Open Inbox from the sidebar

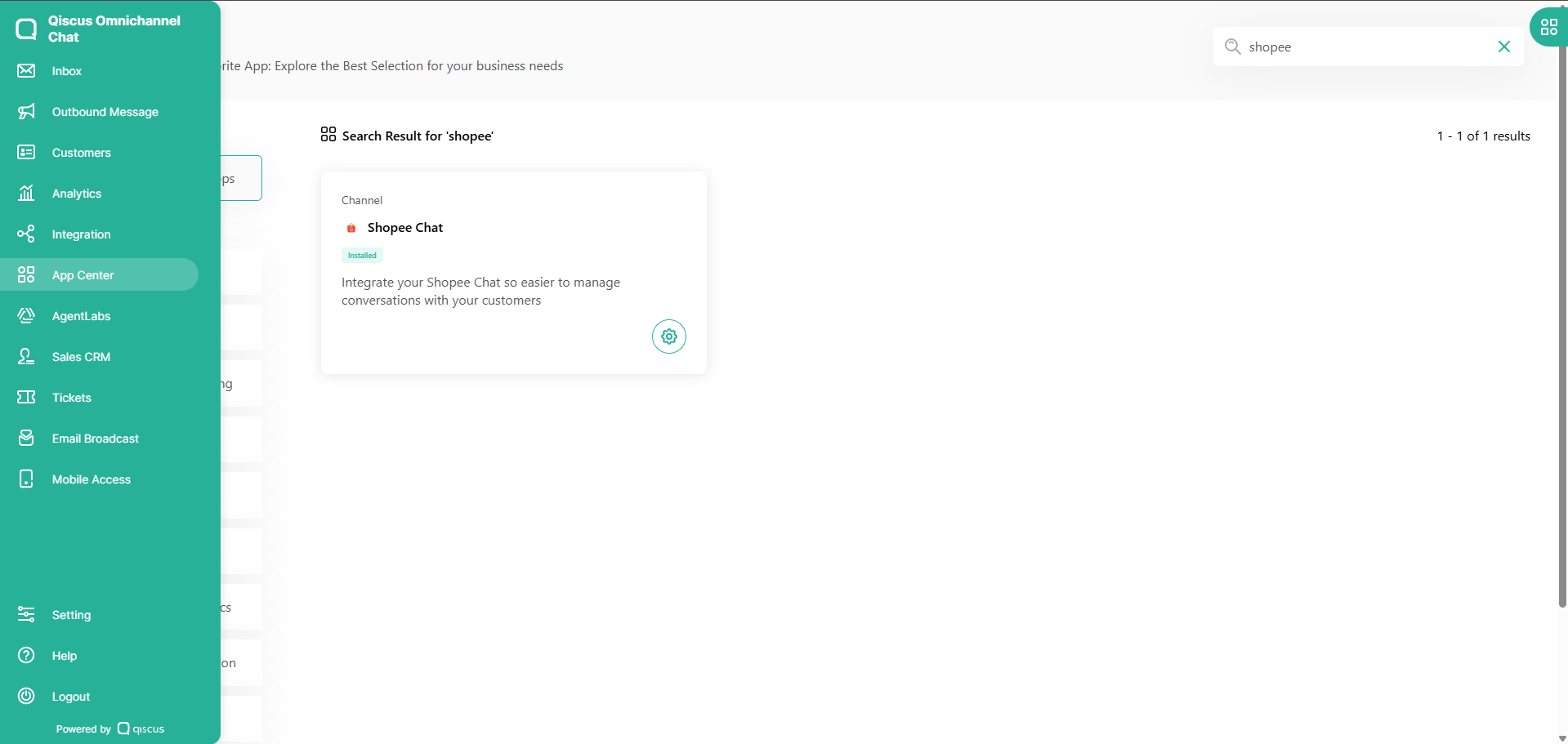[x=66, y=71]
